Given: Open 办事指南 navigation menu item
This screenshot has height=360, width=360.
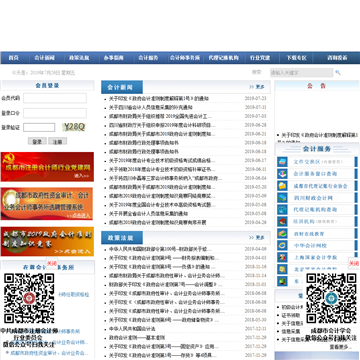Looking at the screenshot, I should coord(114,58).
